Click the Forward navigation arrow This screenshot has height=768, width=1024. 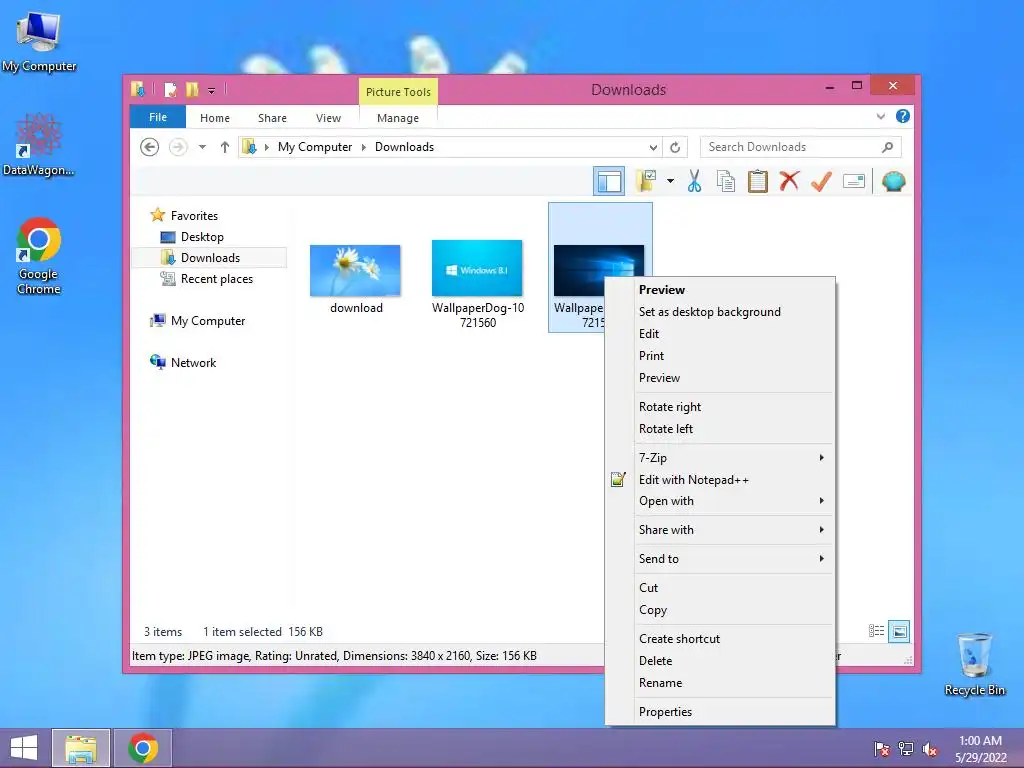pyautogui.click(x=178, y=147)
